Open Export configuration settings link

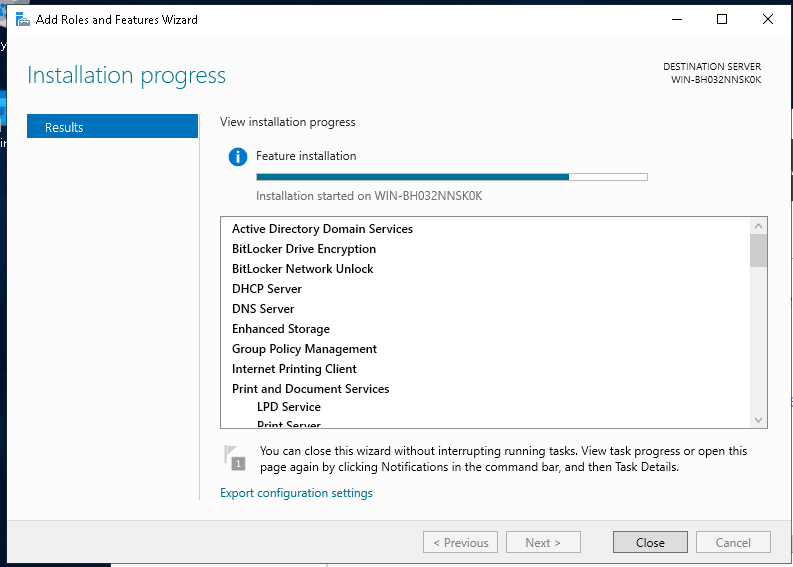click(296, 493)
